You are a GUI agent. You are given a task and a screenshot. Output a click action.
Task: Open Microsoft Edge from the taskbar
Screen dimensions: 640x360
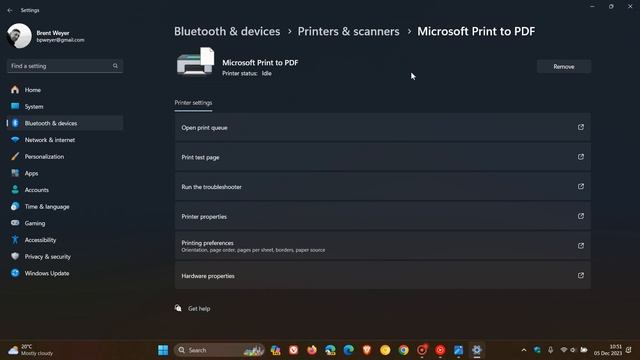pyautogui.click(x=348, y=350)
